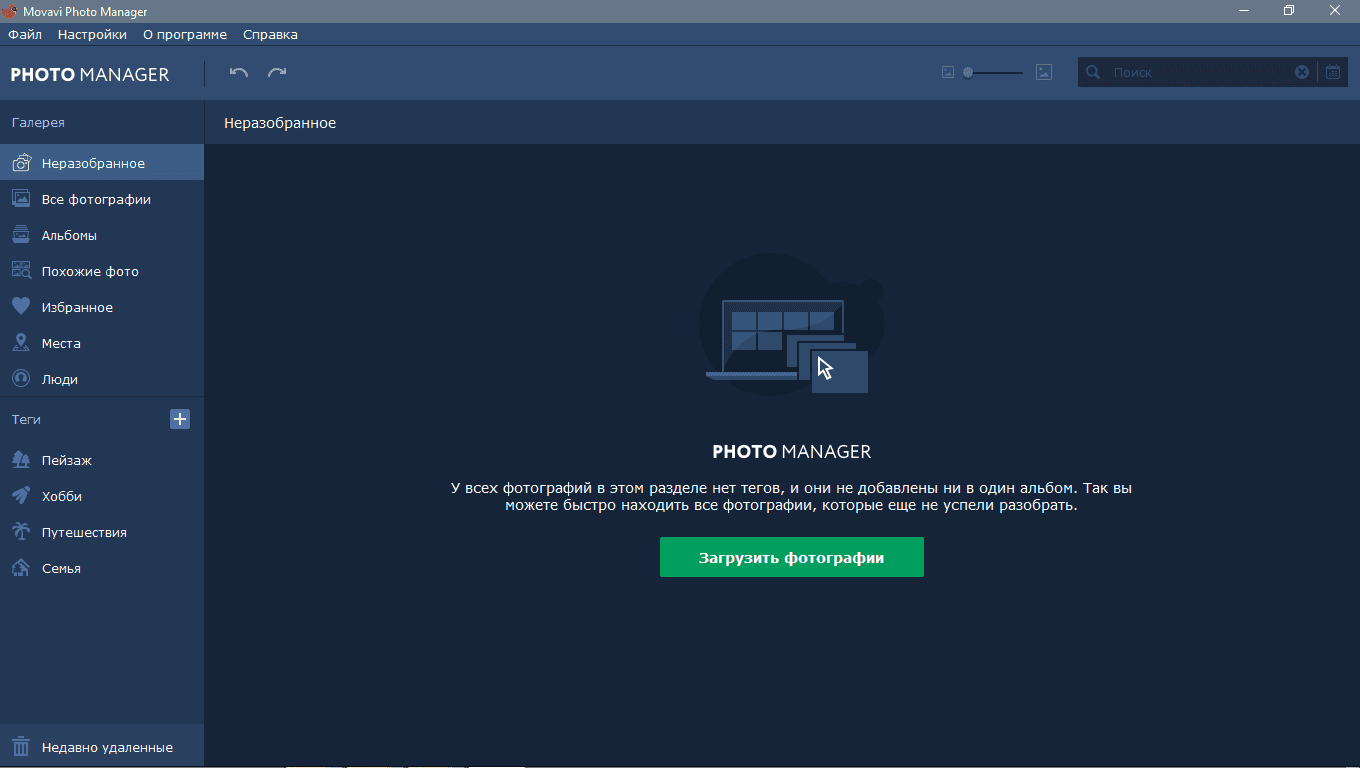
Task: Click the Галерея section header
Action: pos(38,122)
